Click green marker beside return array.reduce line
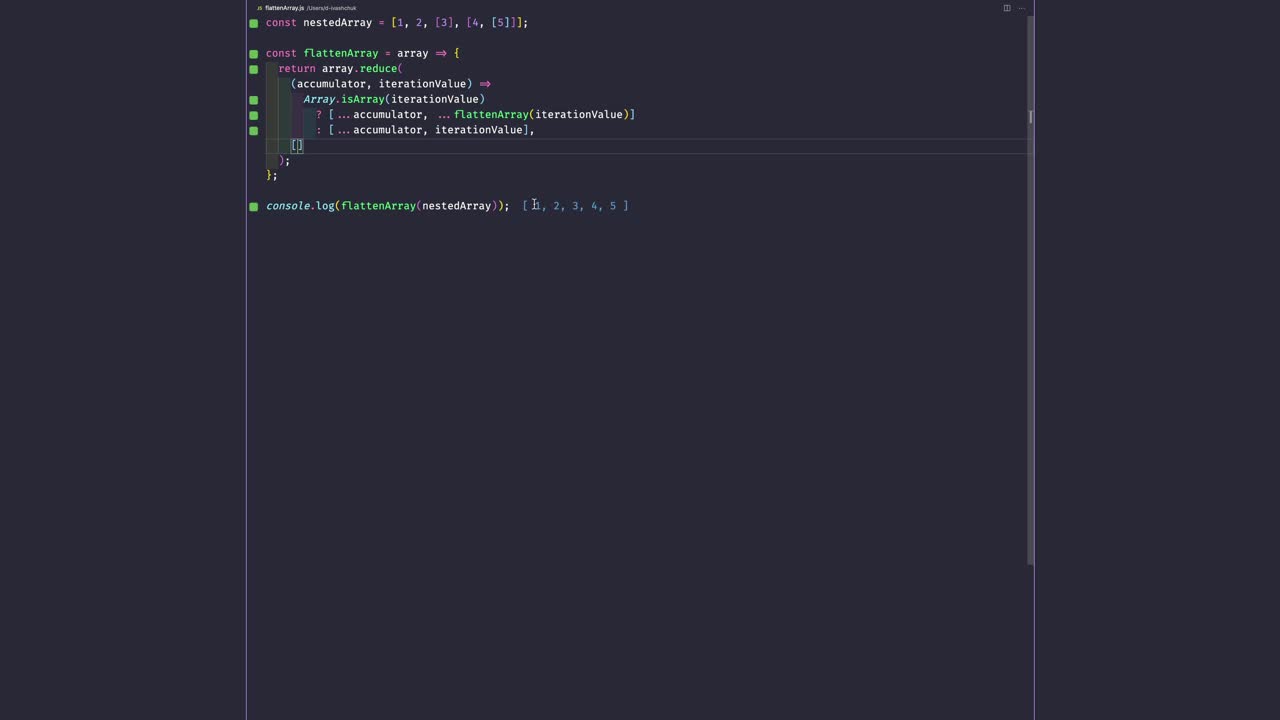Image resolution: width=1280 pixels, height=720 pixels. (254, 69)
